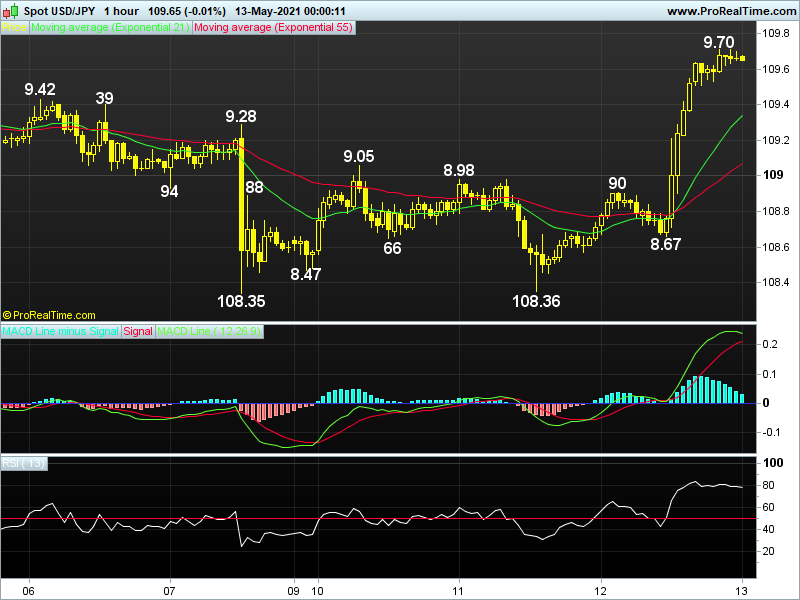Click the 109.4 price axis value
Screen dimensions: 800x600
click(776, 105)
